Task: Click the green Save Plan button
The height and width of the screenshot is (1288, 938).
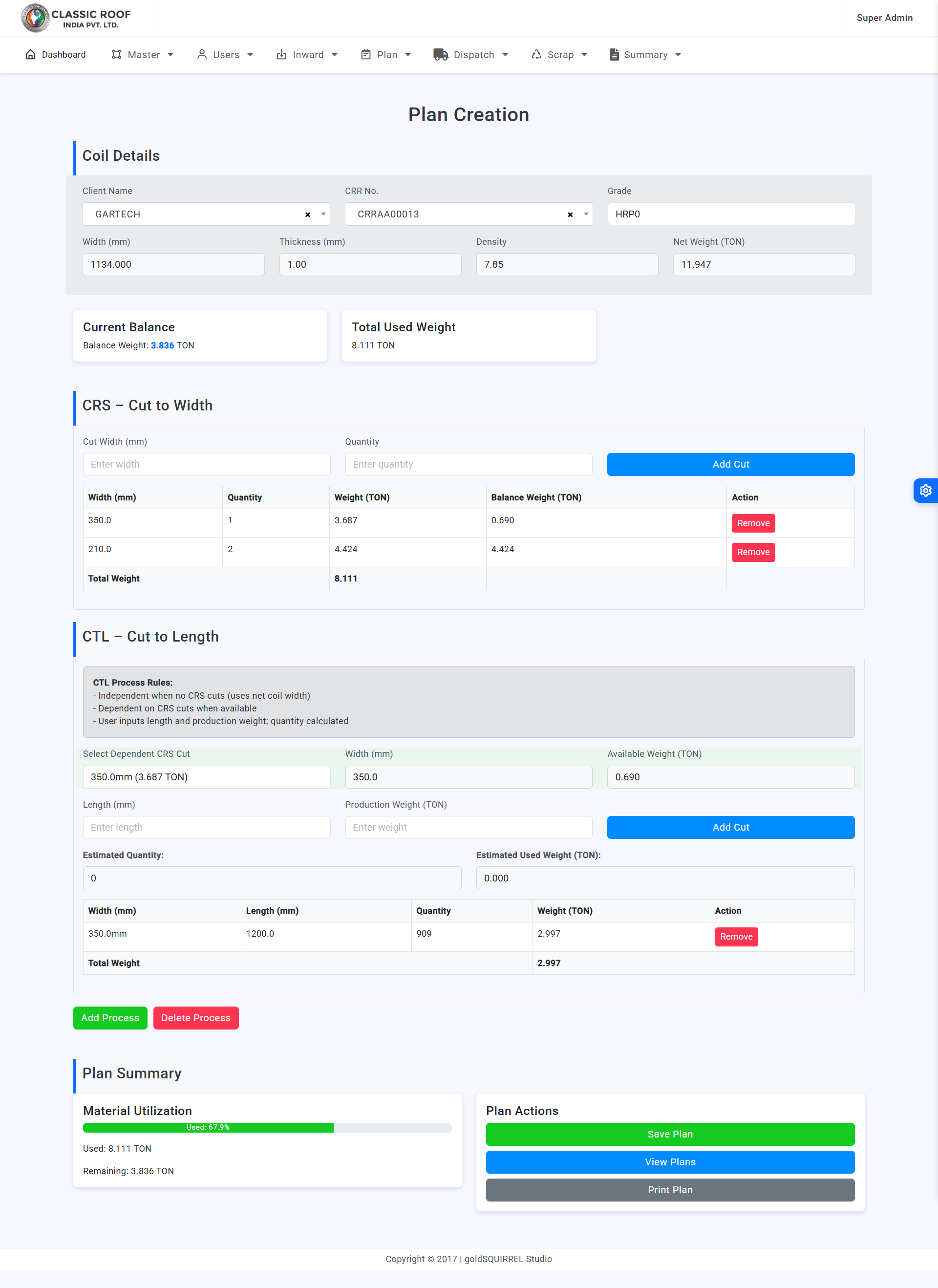Action: [669, 1134]
